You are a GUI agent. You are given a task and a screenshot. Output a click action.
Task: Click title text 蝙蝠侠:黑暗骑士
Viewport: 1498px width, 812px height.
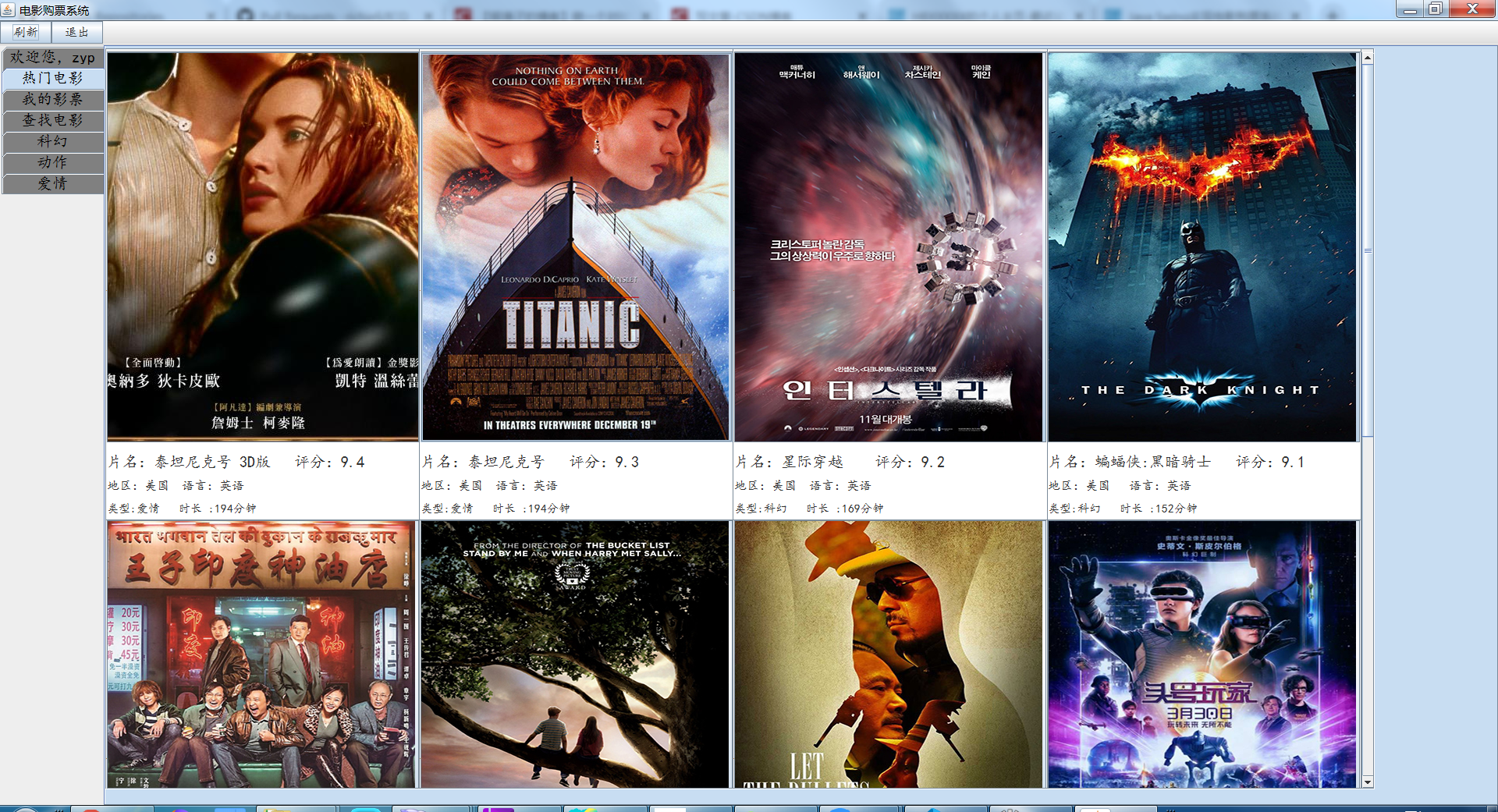[x=1153, y=462]
